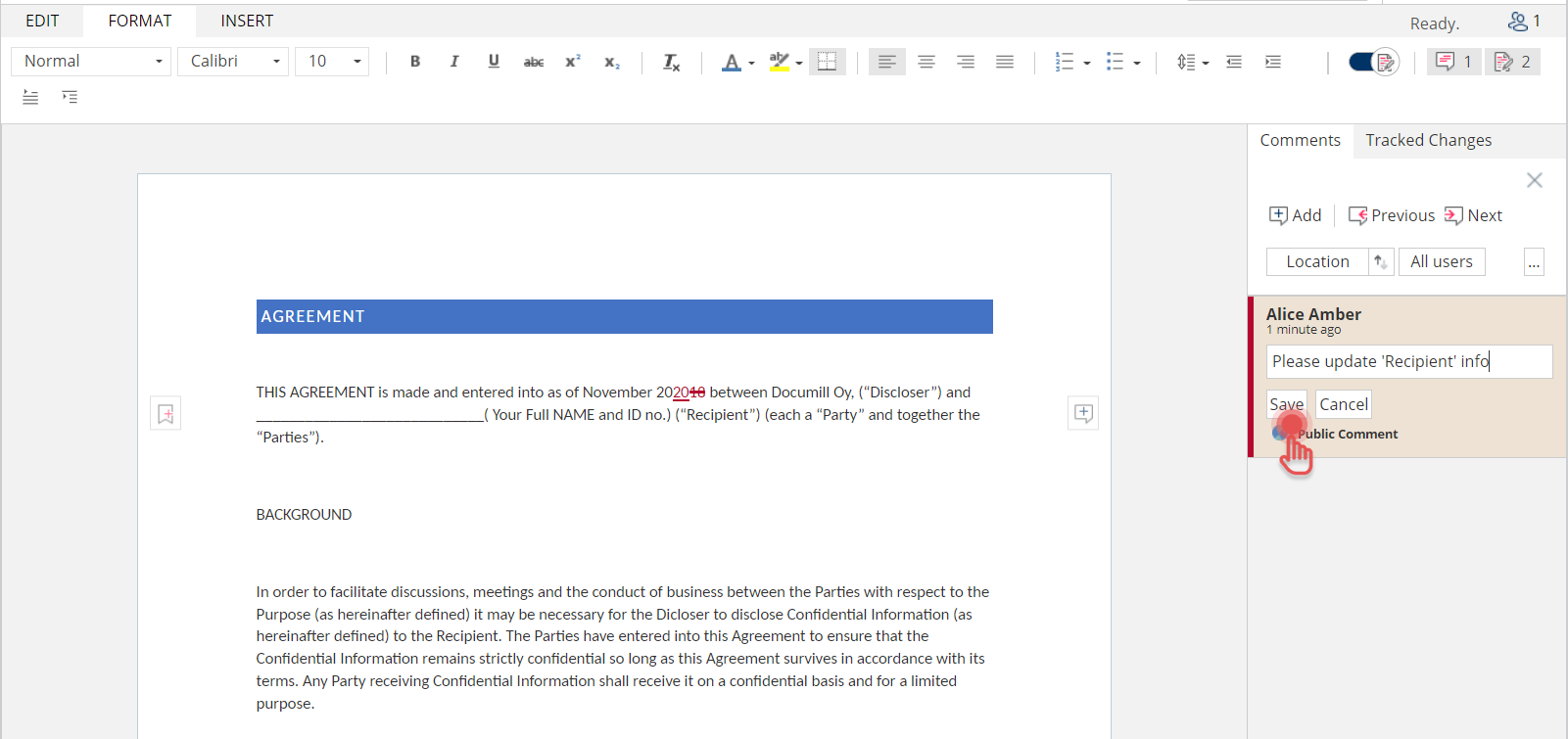Cancel the comment being edited
The width and height of the screenshot is (1568, 739).
(x=1343, y=404)
